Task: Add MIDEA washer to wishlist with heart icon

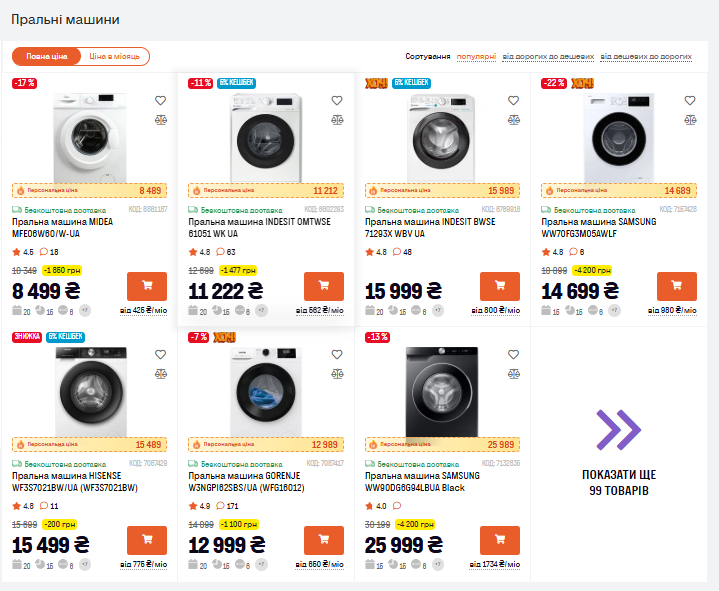Action: click(160, 100)
